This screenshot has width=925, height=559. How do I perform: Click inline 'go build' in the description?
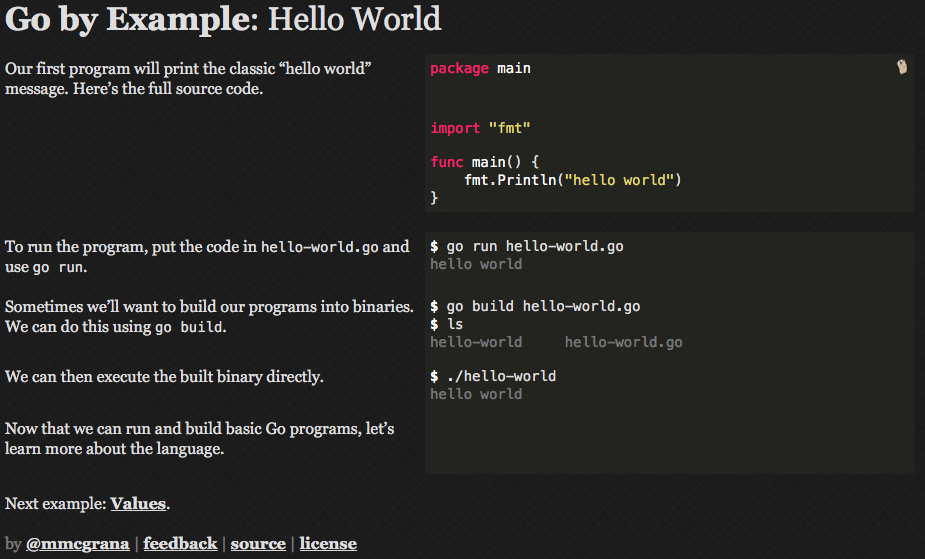[189, 327]
